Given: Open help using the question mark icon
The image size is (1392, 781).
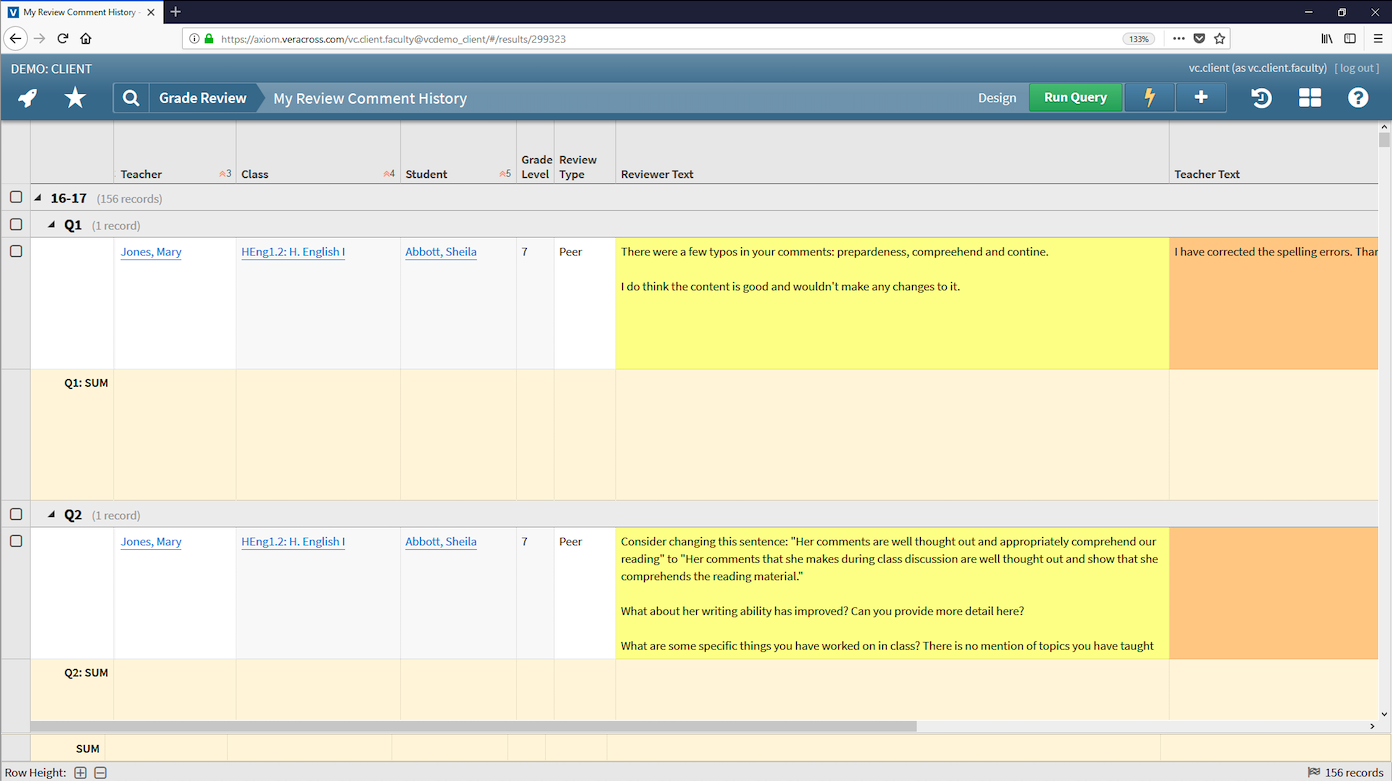Looking at the screenshot, I should coord(1358,98).
